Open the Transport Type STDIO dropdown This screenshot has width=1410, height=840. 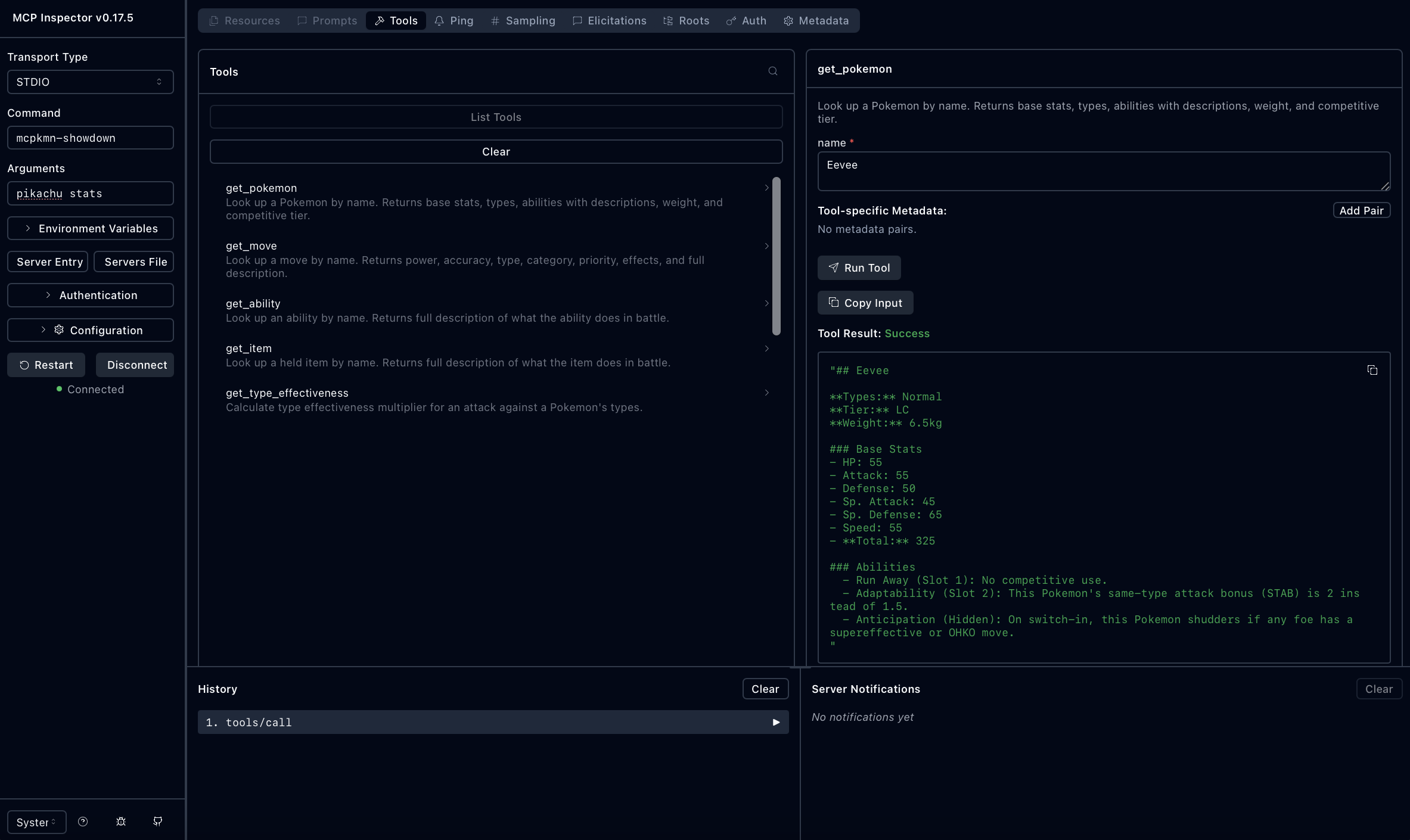(91, 82)
